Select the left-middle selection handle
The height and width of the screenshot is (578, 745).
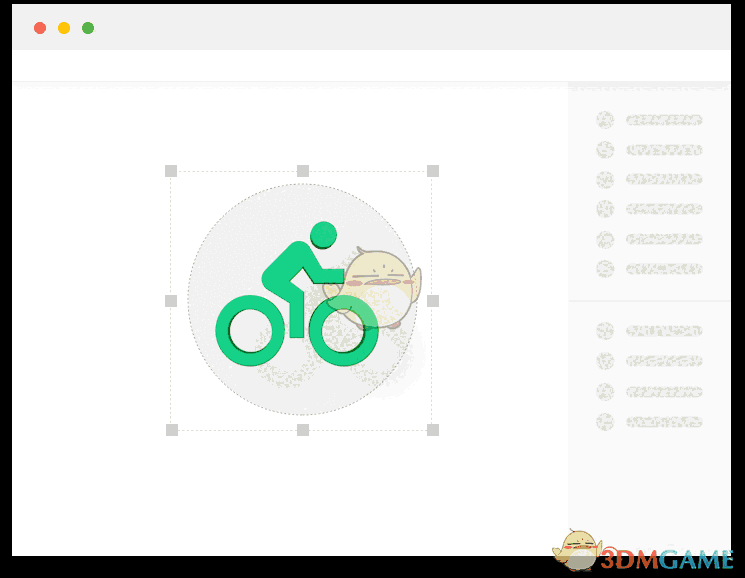(x=171, y=301)
